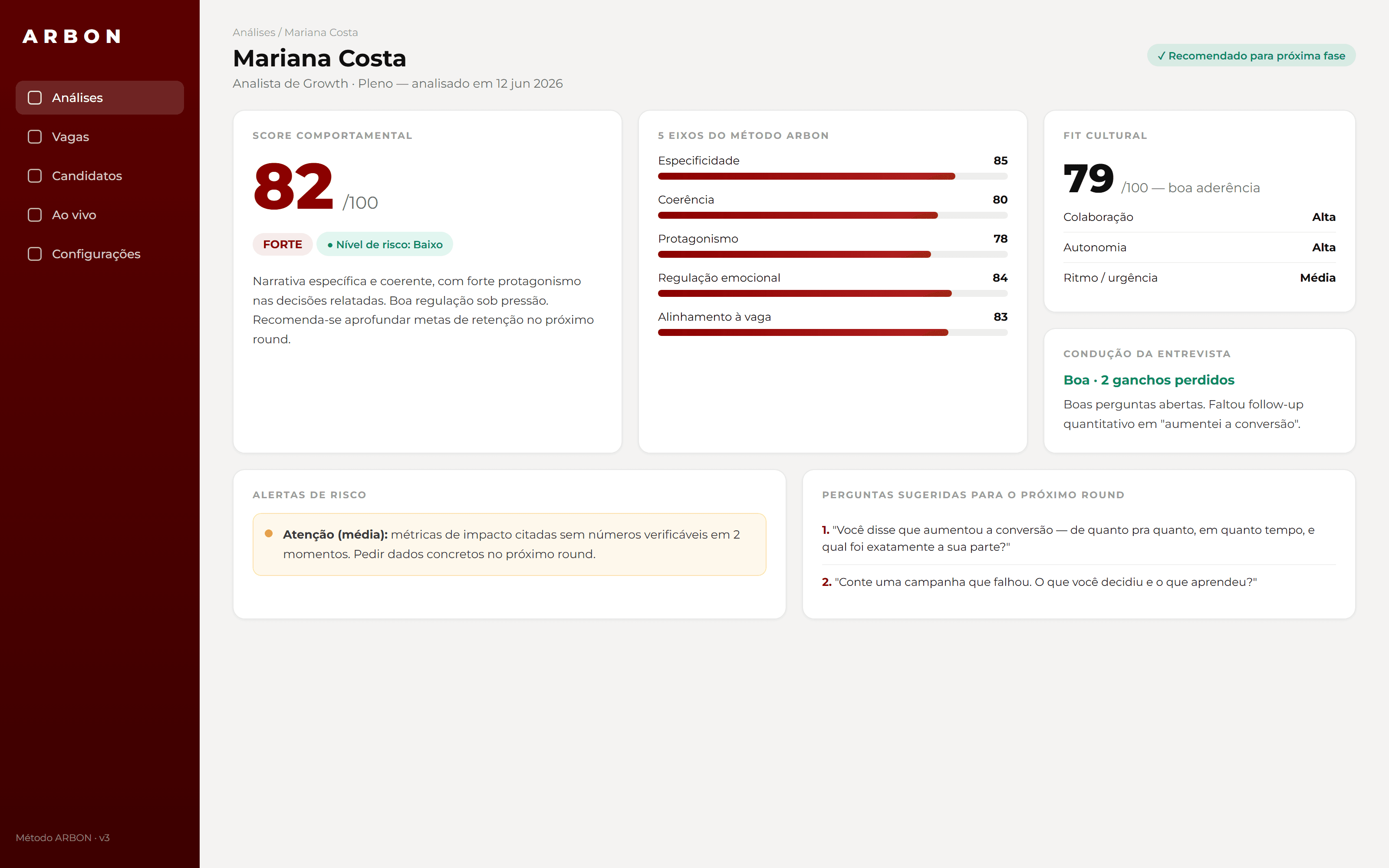Click the Coerência progress bar
1389x868 pixels.
tap(832, 215)
